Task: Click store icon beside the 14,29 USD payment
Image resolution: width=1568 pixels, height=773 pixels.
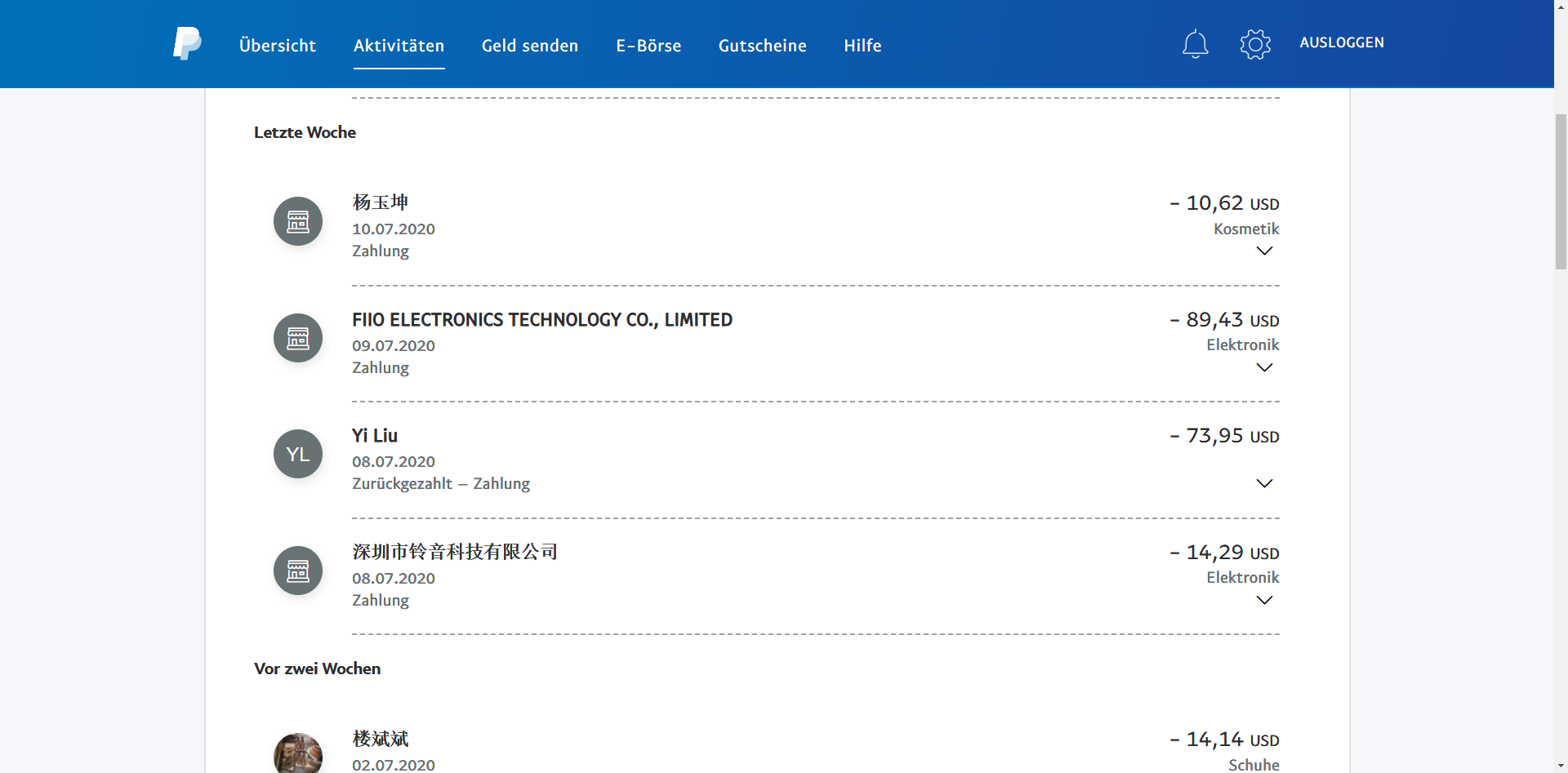Action: click(298, 571)
